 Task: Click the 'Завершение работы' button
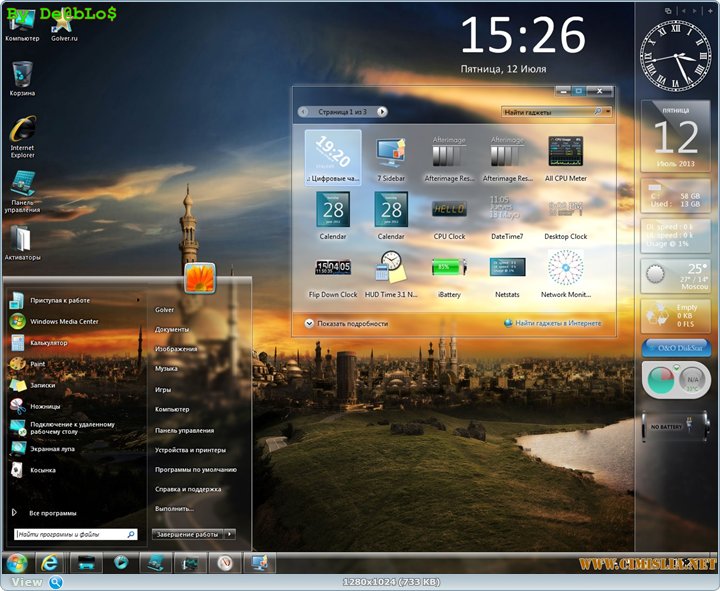click(x=186, y=535)
